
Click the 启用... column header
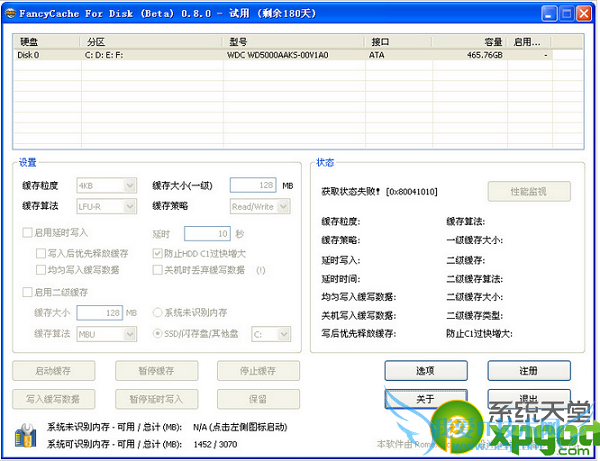529,42
